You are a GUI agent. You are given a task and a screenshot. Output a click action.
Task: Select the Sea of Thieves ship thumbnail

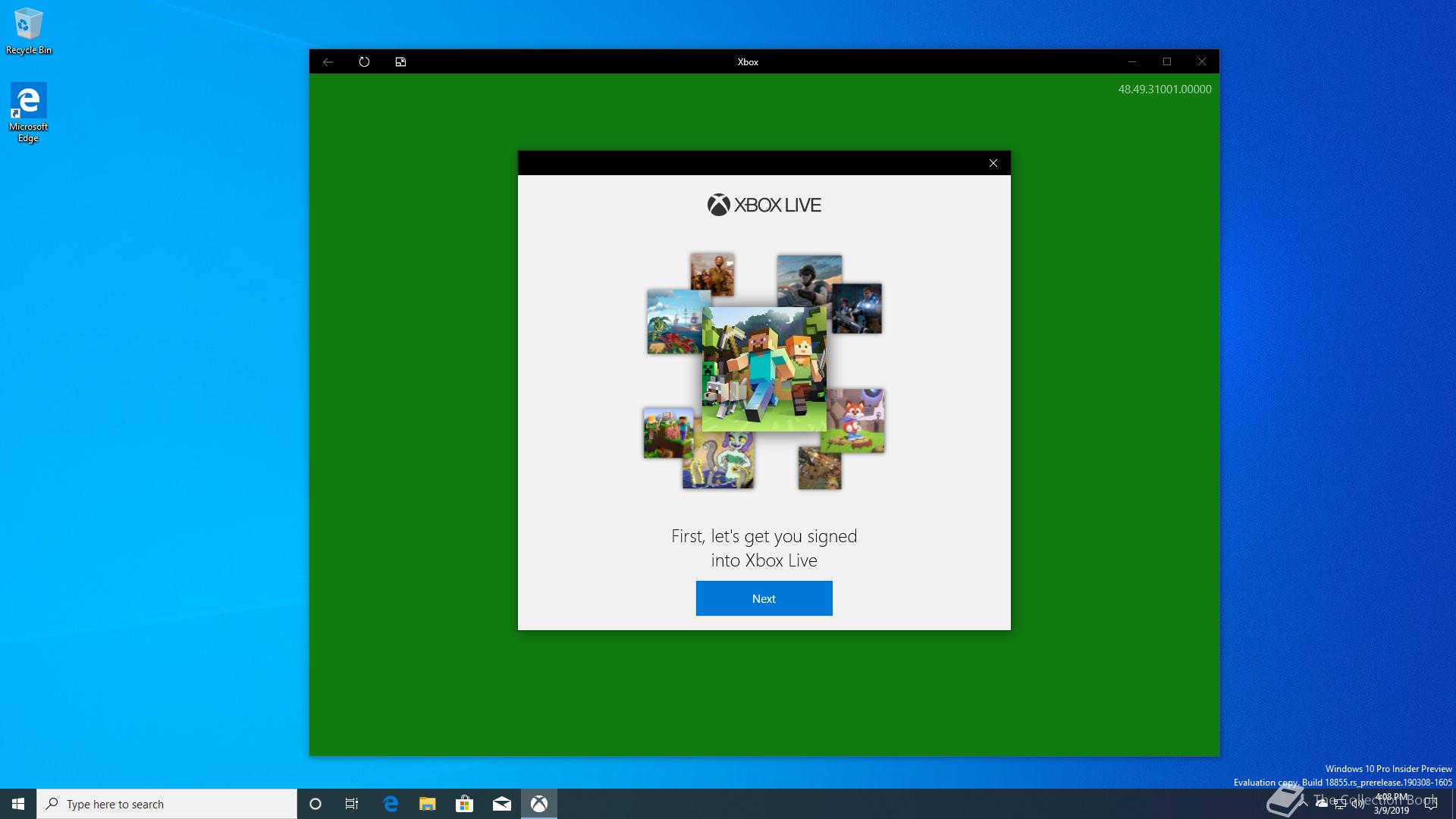click(674, 322)
